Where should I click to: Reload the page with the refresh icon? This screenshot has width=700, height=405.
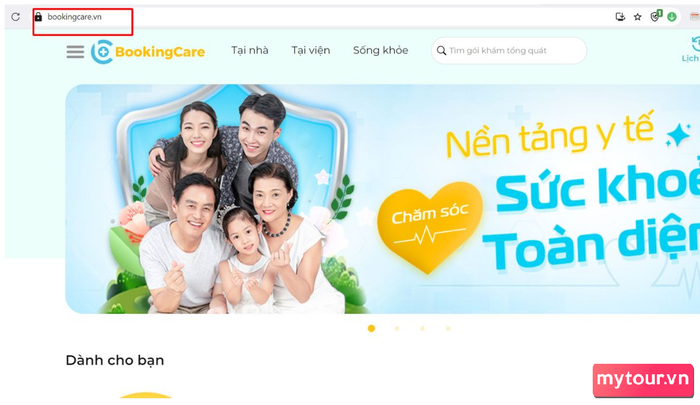[16, 17]
